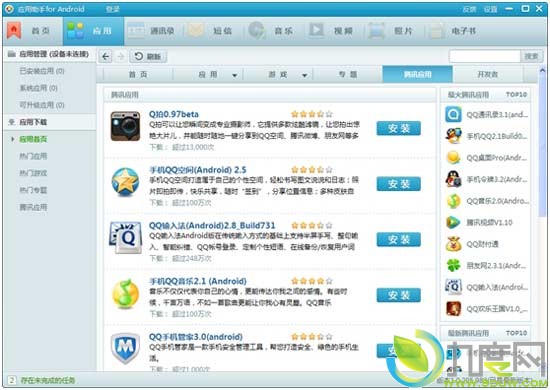The width and height of the screenshot is (550, 390).
Task: Open the QQ输入法(Android)2.8_Build731 title link
Action: coord(212,225)
